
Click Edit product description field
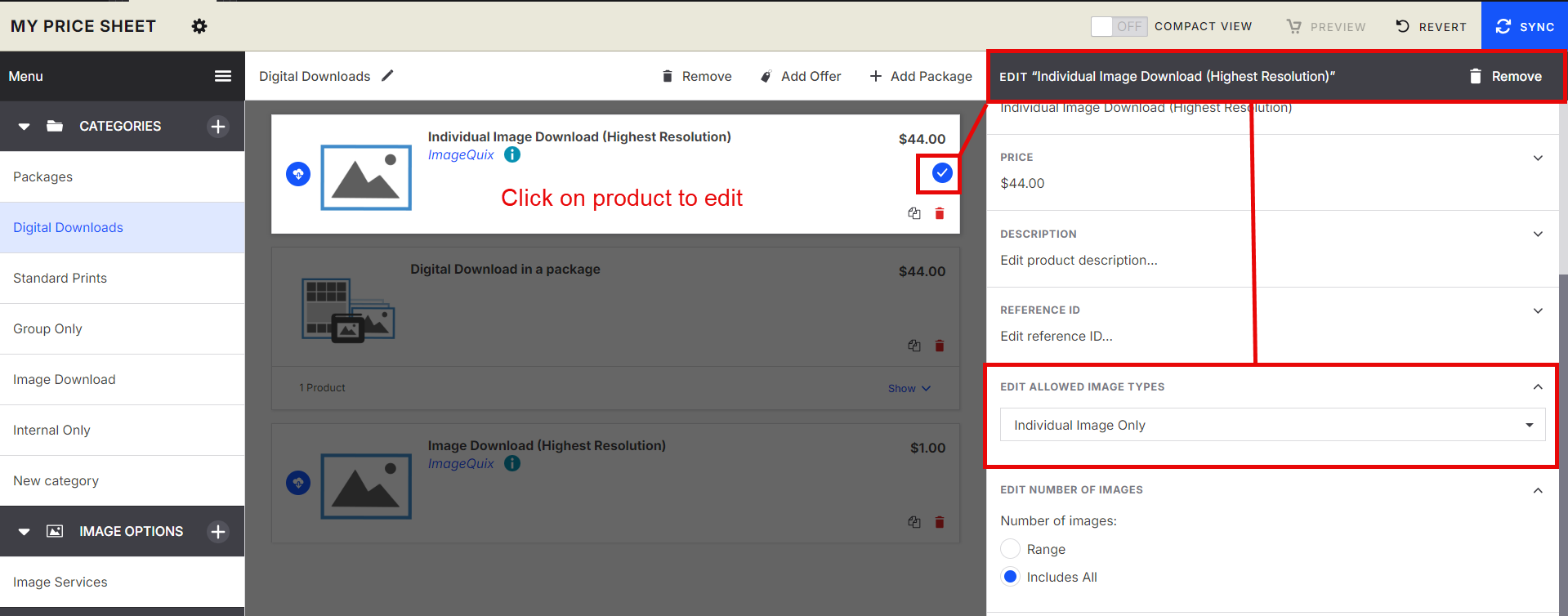pyautogui.click(x=1079, y=260)
